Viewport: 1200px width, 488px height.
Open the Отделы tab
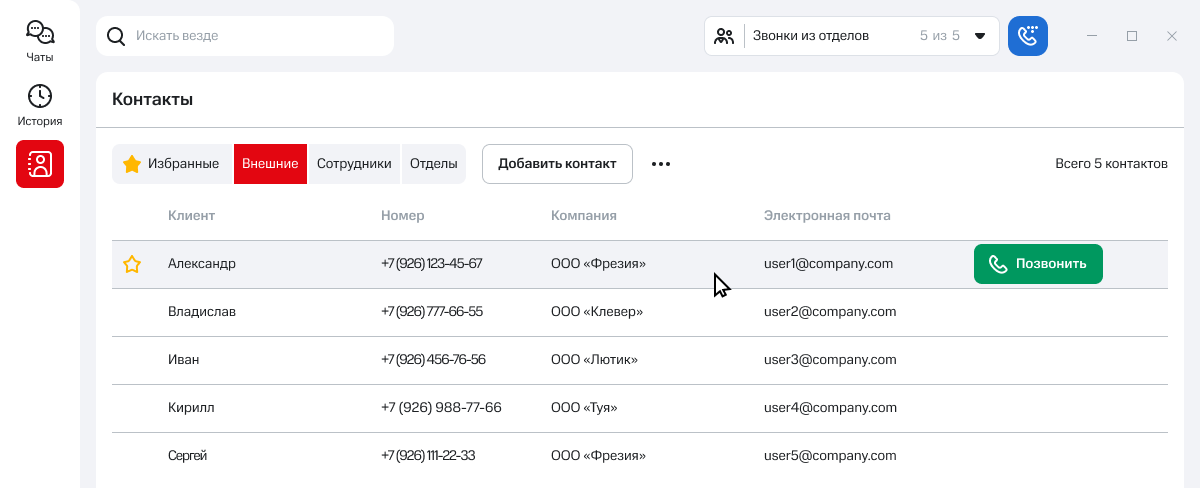click(x=434, y=164)
